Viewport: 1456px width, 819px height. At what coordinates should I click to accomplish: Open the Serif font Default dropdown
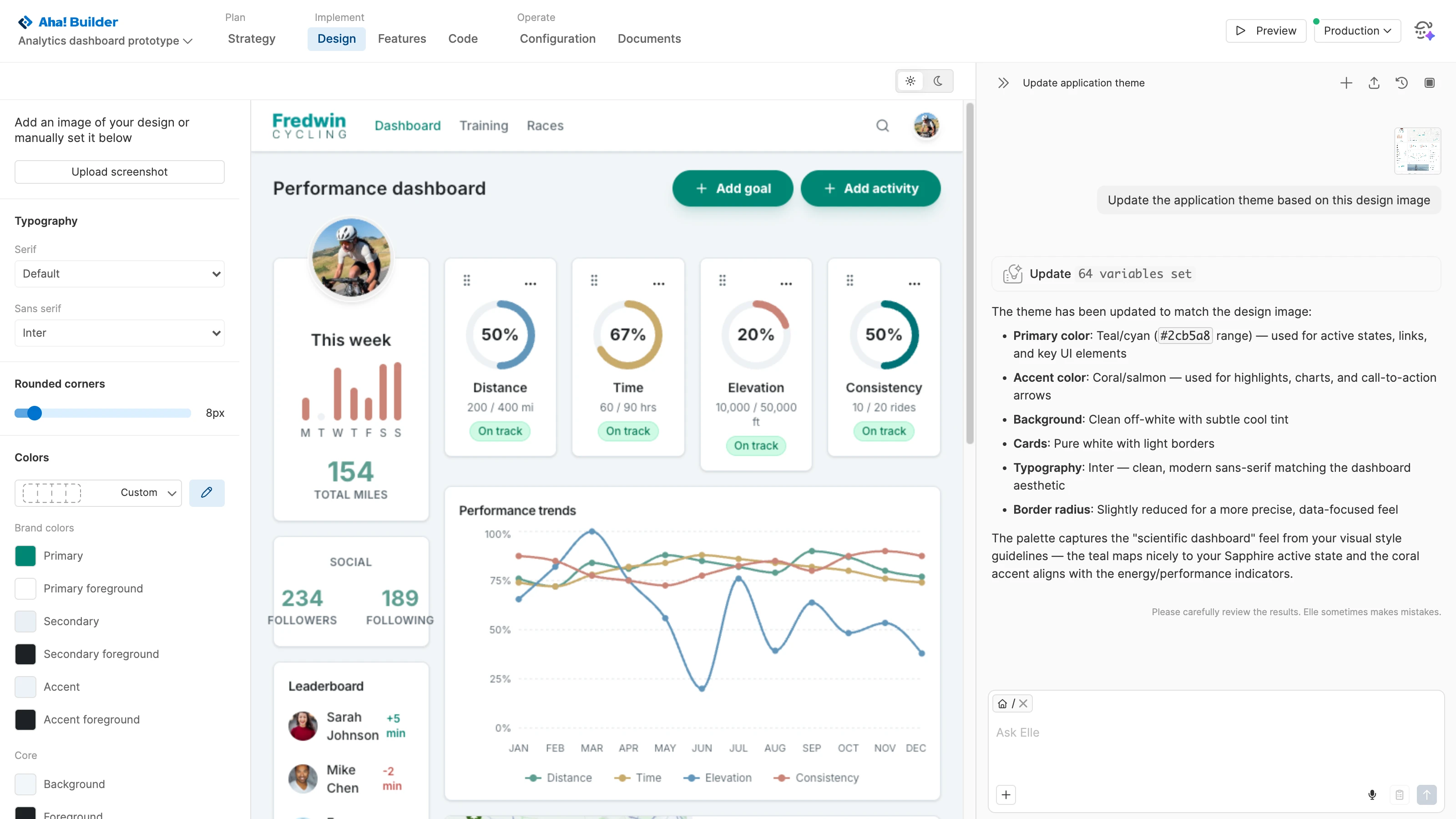(x=119, y=273)
